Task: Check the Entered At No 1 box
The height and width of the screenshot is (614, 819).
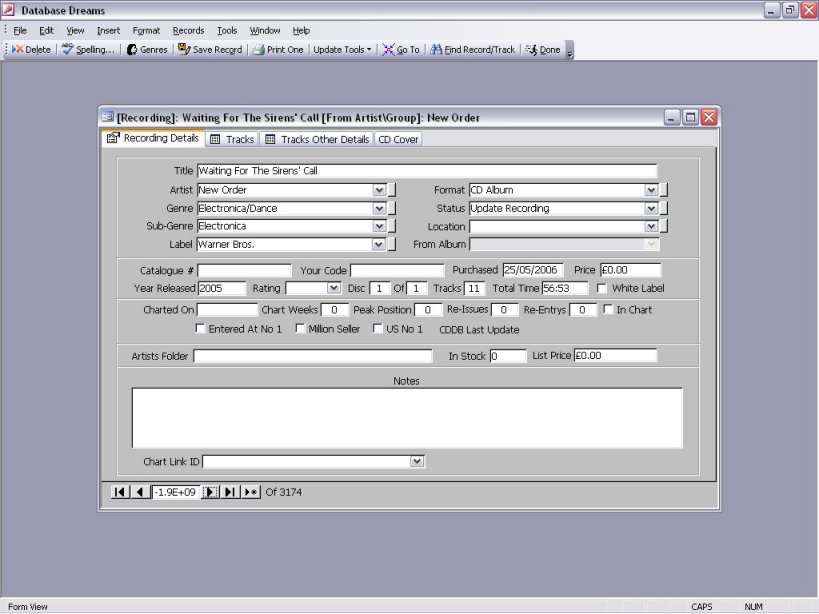Action: click(x=200, y=329)
